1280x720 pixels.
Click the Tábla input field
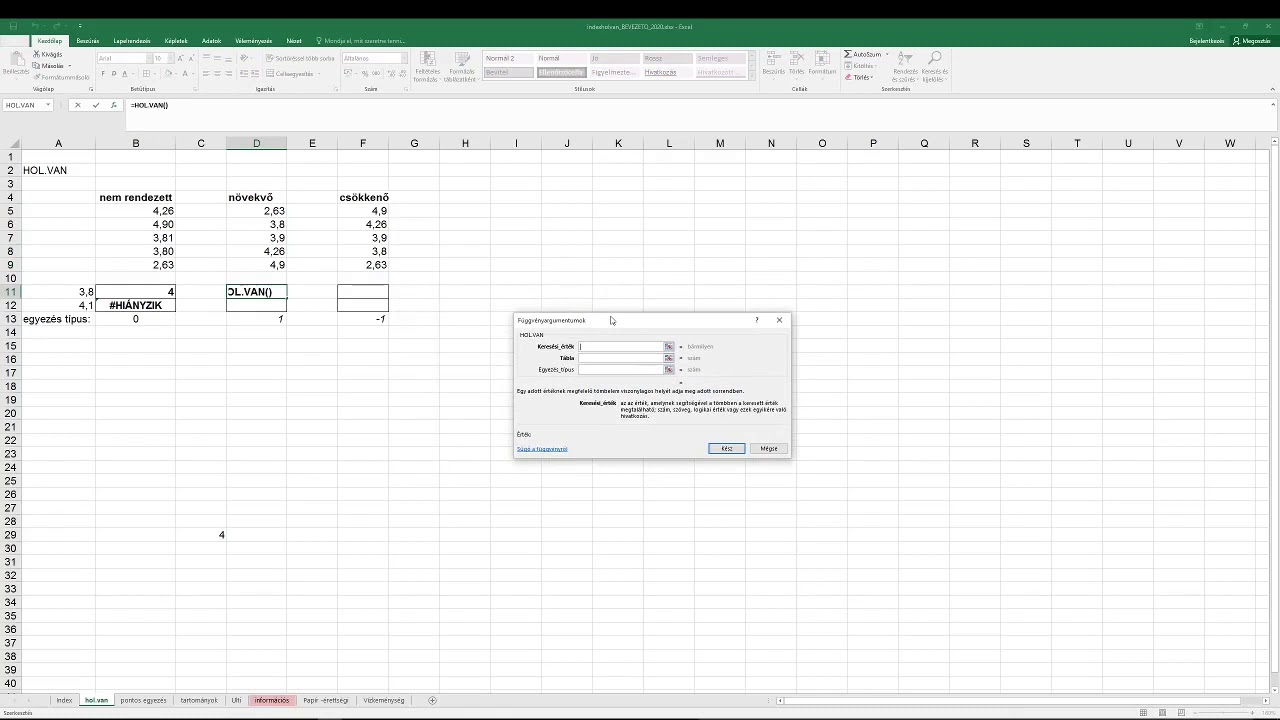(621, 358)
